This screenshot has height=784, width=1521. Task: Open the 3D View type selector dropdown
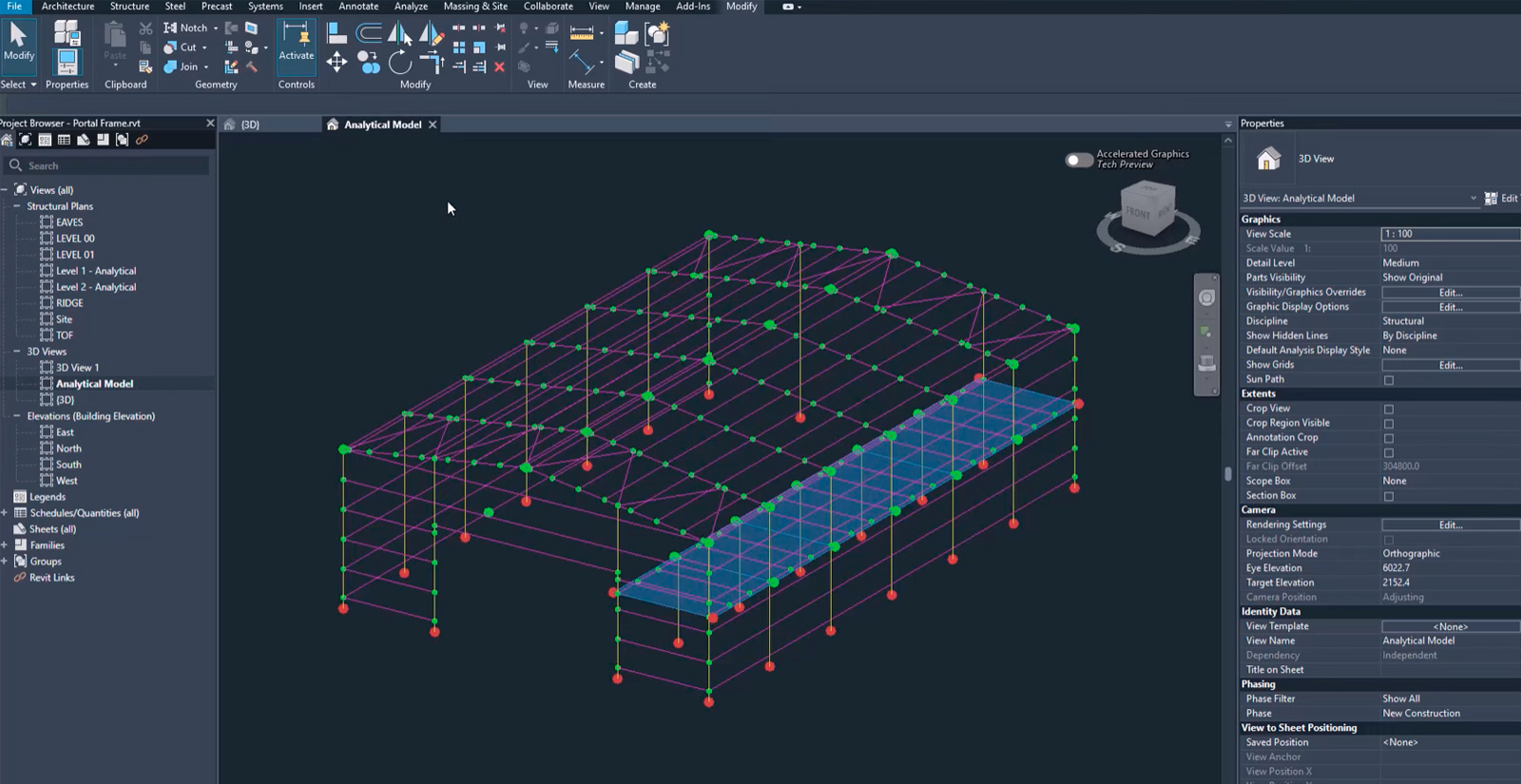(1473, 199)
